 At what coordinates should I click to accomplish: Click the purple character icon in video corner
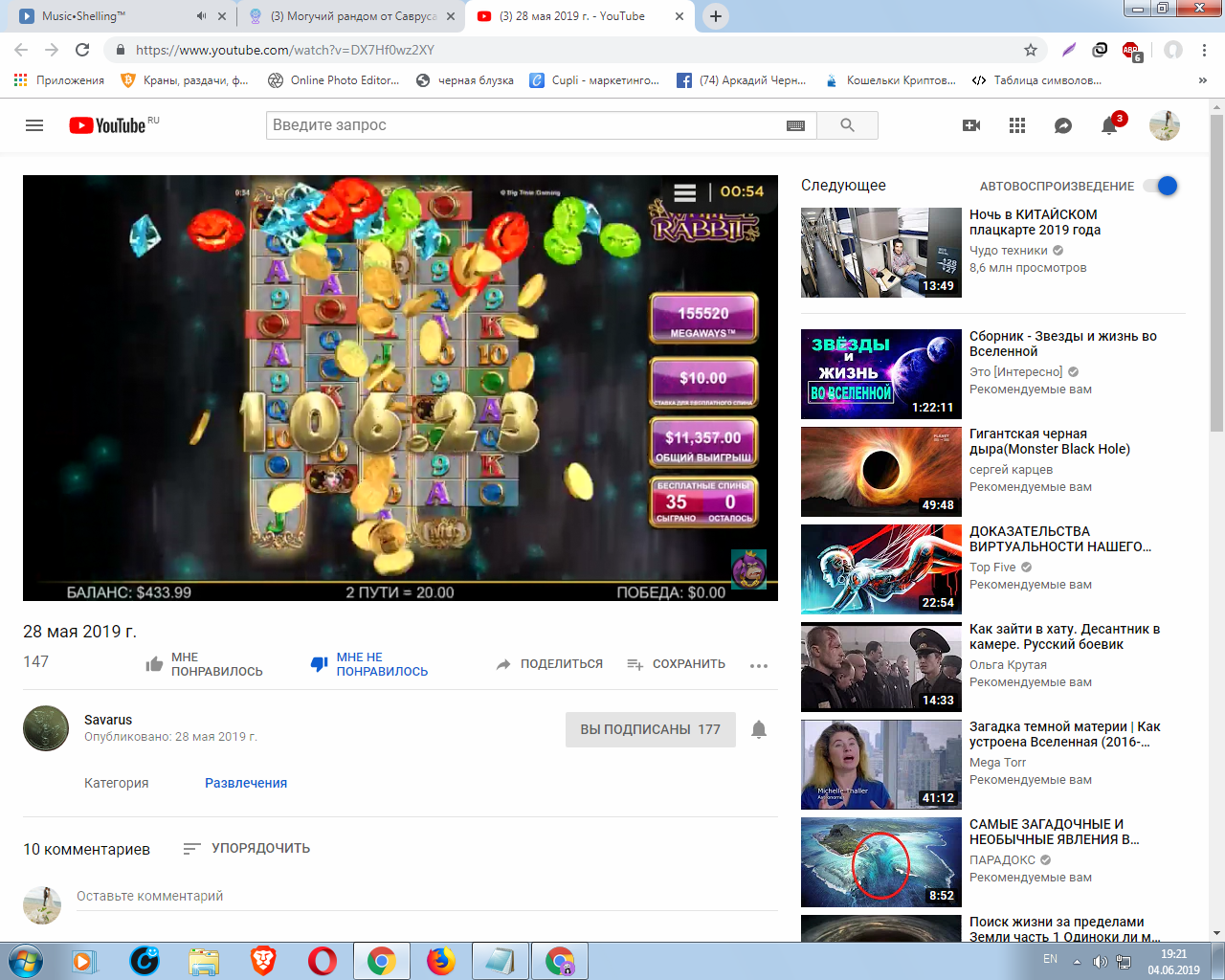point(748,568)
